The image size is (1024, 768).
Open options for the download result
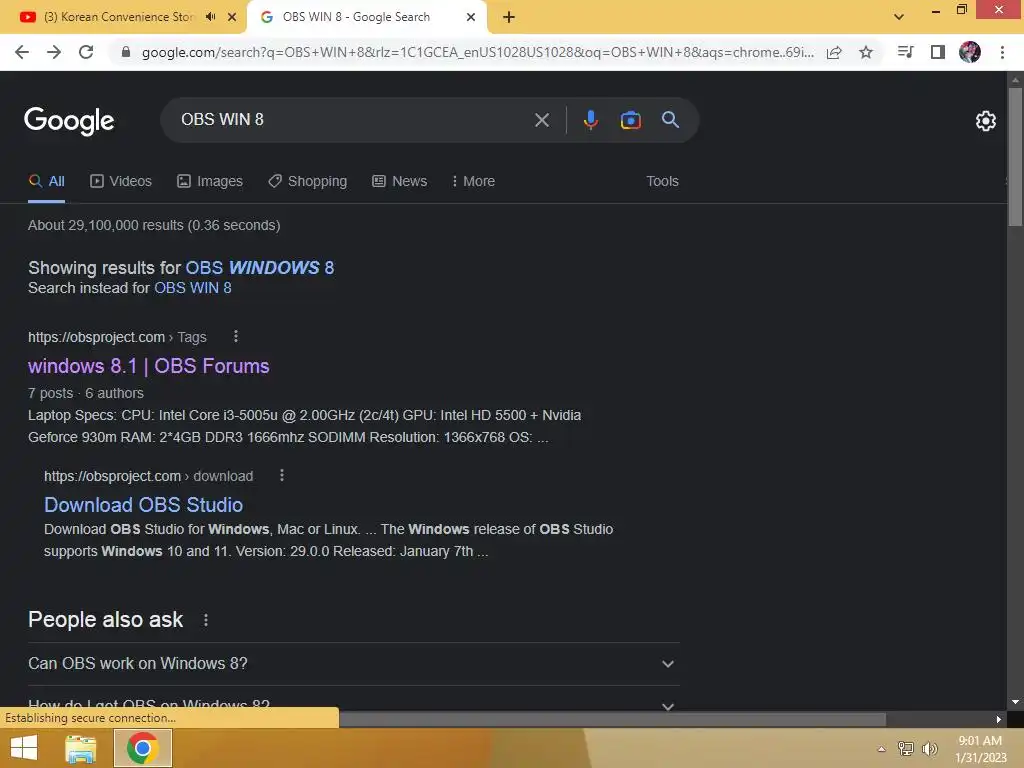point(281,475)
